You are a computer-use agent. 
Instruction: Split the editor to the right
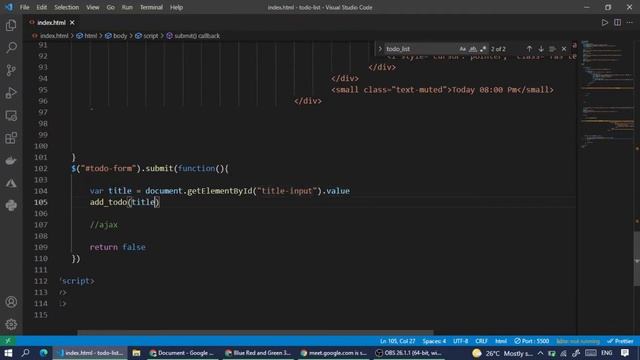(x=618, y=23)
